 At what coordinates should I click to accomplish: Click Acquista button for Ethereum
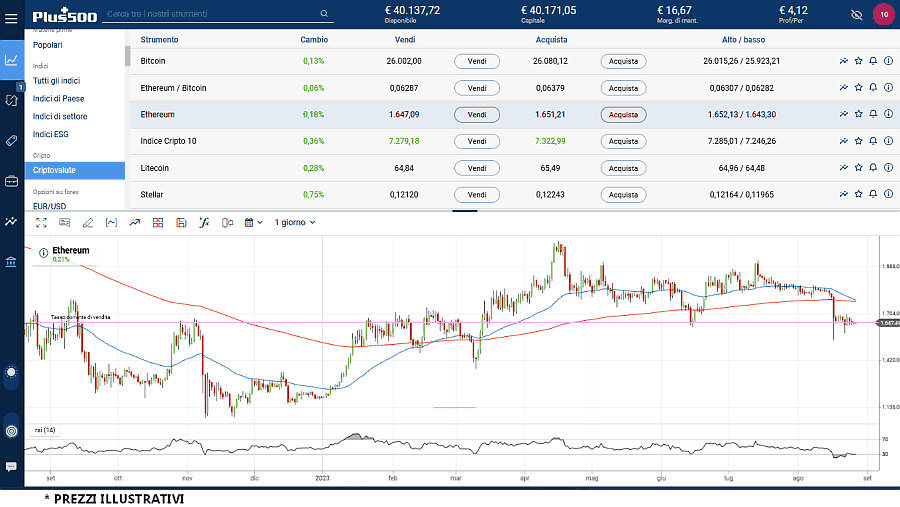623,114
